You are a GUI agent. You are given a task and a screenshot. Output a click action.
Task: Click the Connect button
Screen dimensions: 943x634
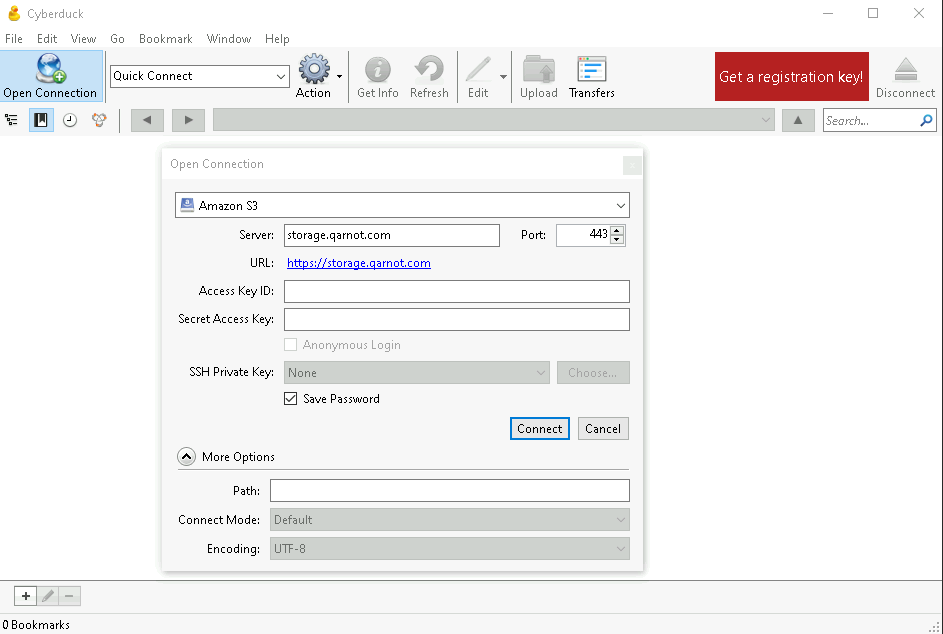[x=539, y=429]
